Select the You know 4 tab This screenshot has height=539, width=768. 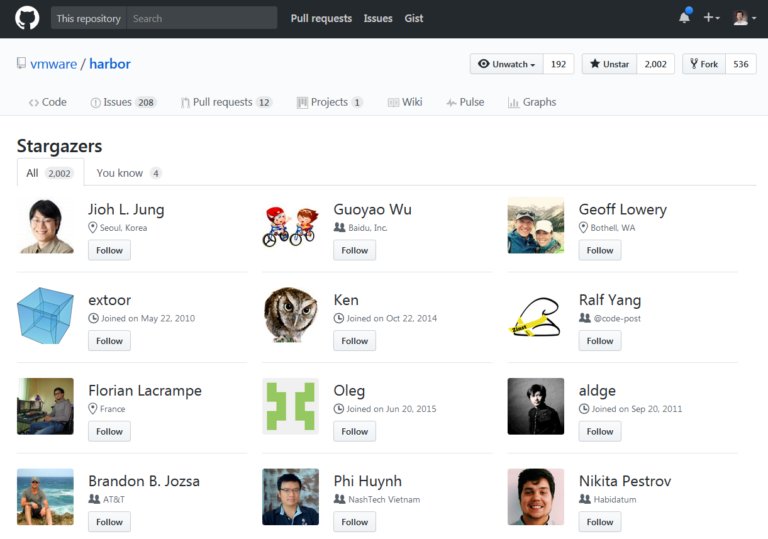point(128,173)
